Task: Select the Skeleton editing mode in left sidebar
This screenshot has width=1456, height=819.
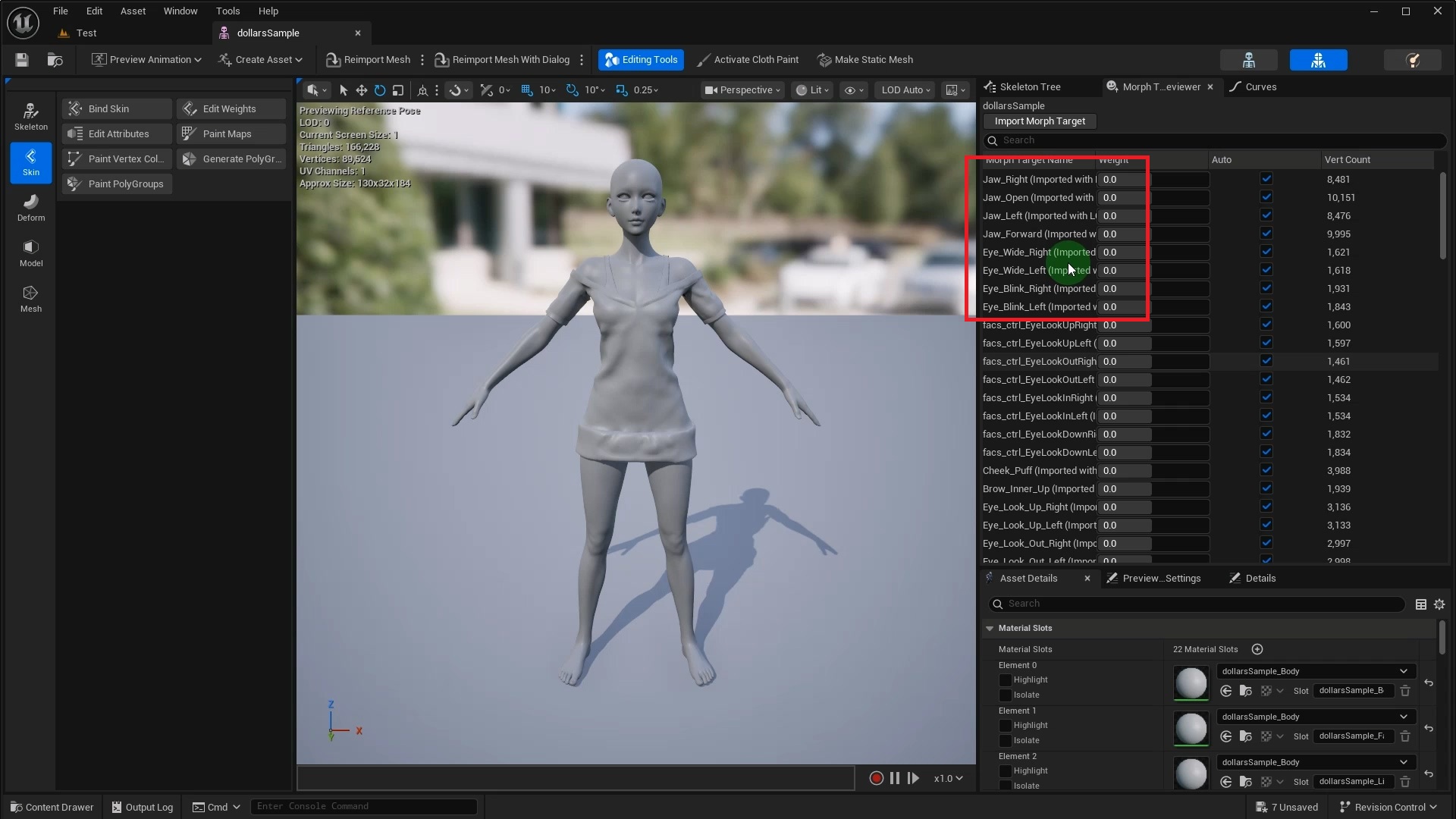Action: coord(30,115)
